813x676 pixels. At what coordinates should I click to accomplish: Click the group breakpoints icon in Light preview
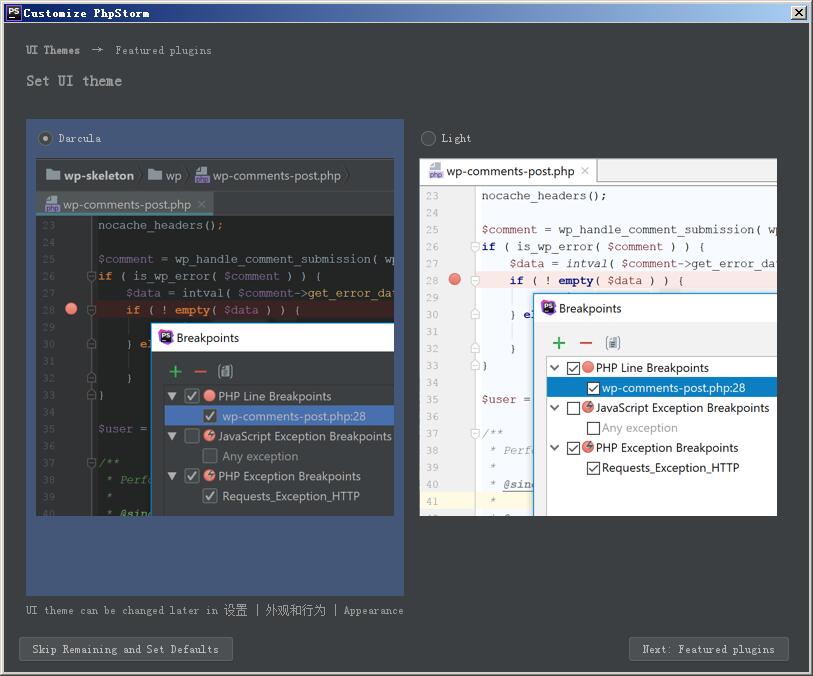click(612, 343)
